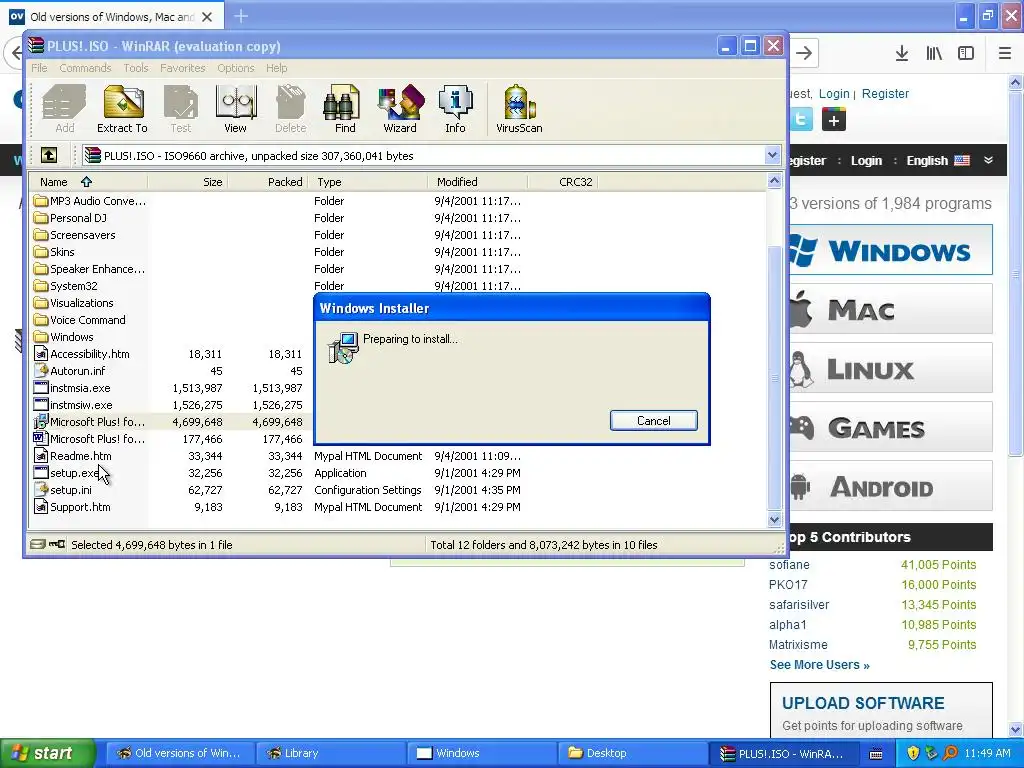
Task: Toggle Firefox sidebar icon
Action: coord(966,54)
